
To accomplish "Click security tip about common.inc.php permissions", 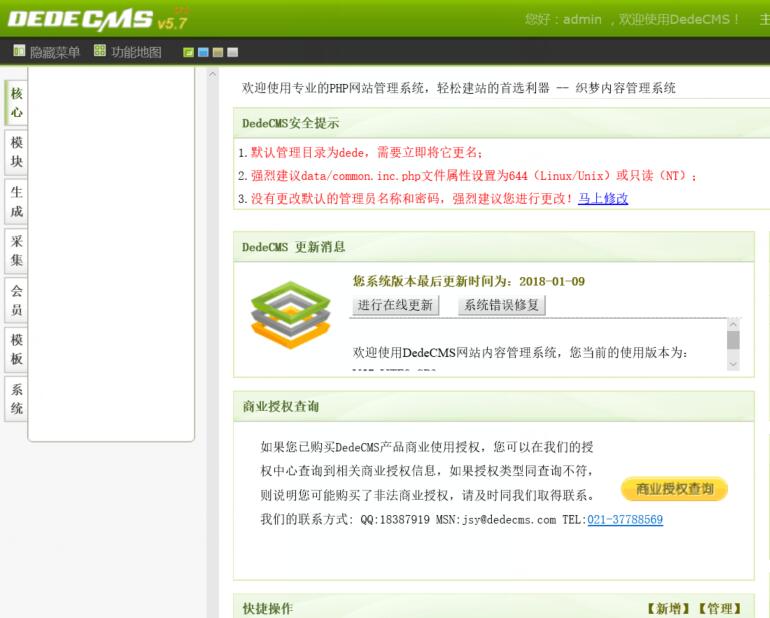I will [474, 175].
